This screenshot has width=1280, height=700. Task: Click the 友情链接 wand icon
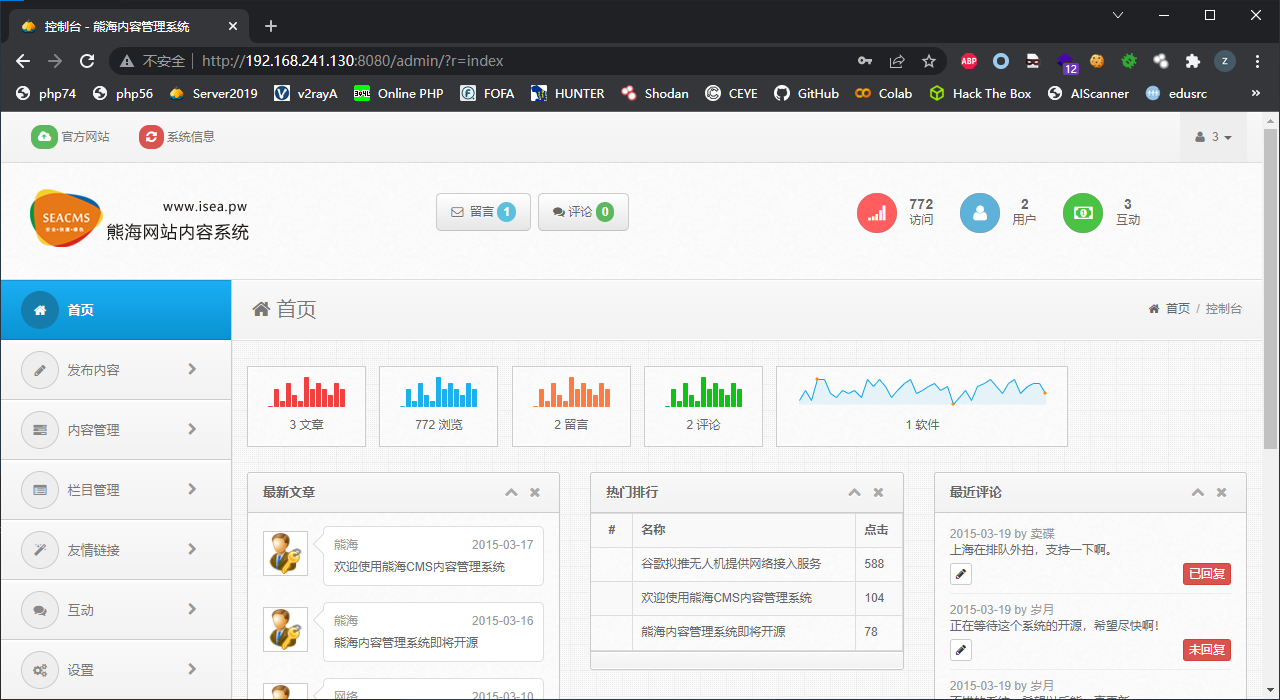(x=40, y=550)
